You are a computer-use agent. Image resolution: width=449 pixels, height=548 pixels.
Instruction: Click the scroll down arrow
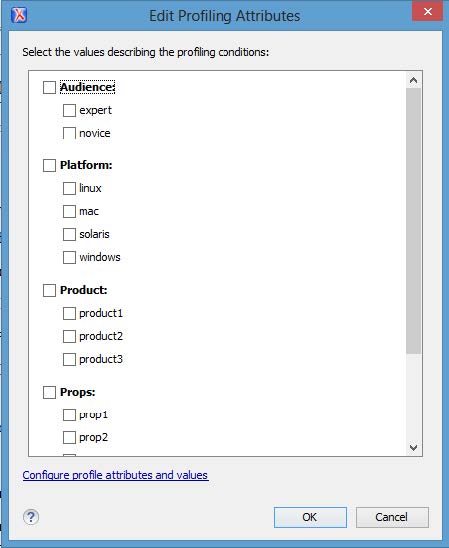click(x=413, y=448)
